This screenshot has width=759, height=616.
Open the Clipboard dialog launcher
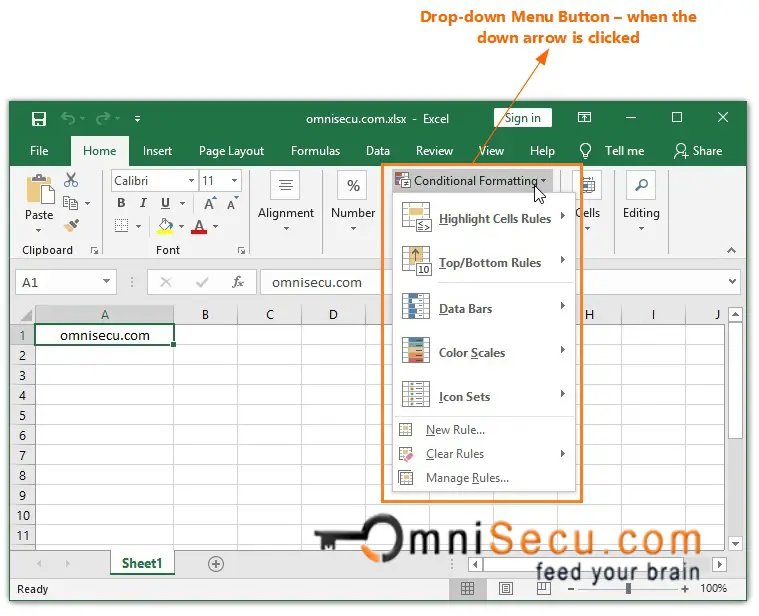pos(94,250)
